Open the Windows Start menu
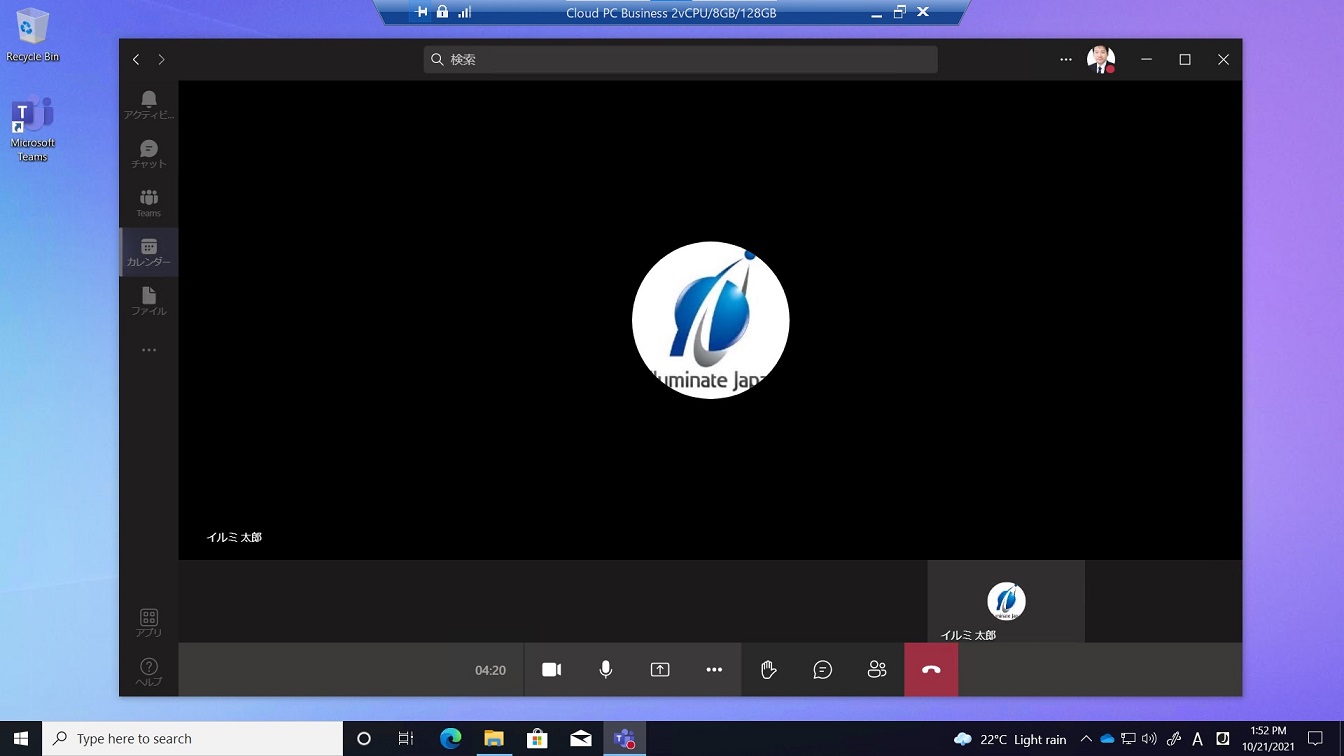Image resolution: width=1344 pixels, height=756 pixels. (21, 739)
